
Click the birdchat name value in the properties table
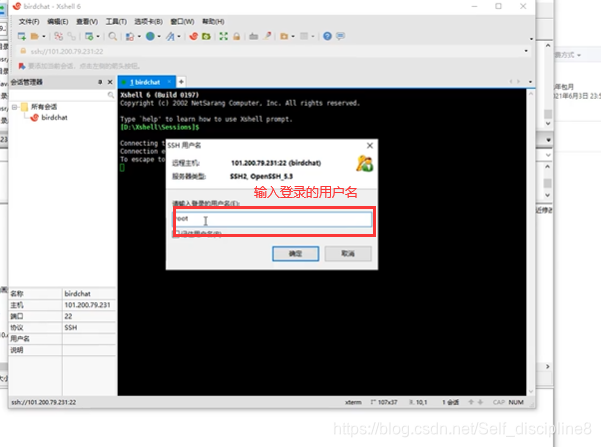coord(77,294)
